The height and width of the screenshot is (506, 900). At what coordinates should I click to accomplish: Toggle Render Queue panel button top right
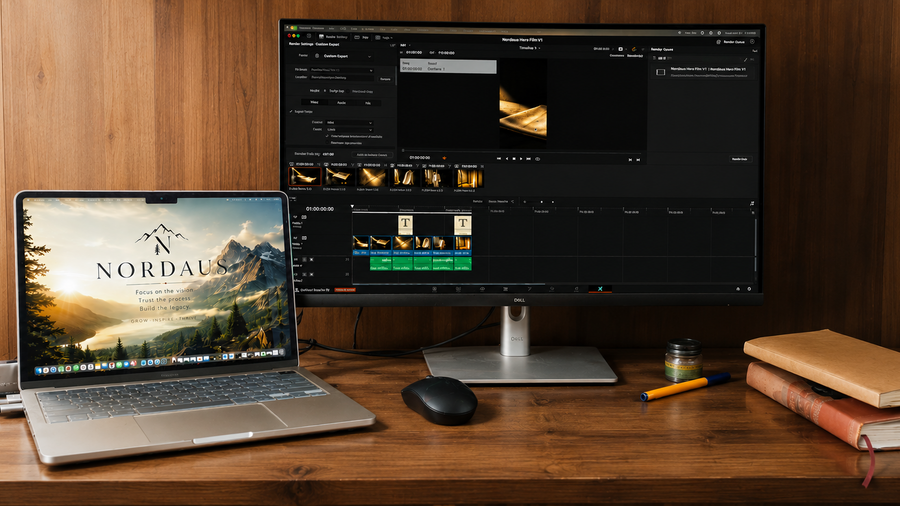732,42
